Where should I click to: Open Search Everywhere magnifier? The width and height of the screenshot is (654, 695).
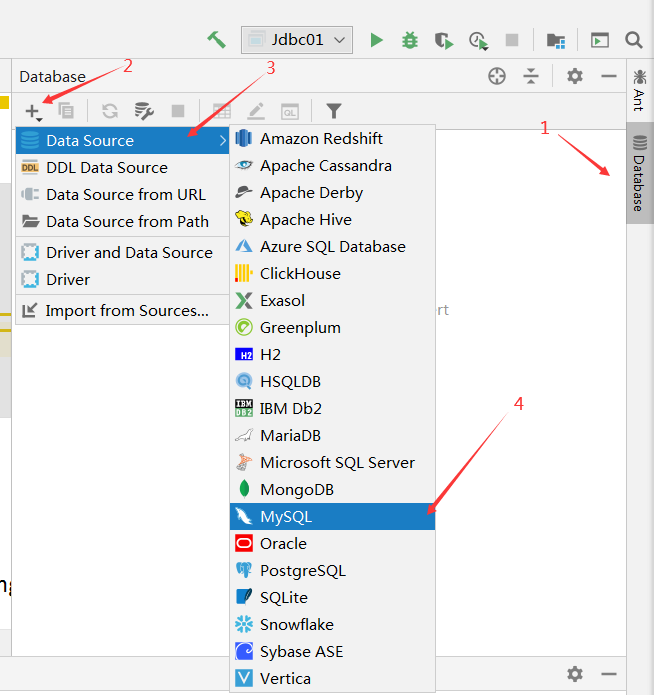(634, 40)
